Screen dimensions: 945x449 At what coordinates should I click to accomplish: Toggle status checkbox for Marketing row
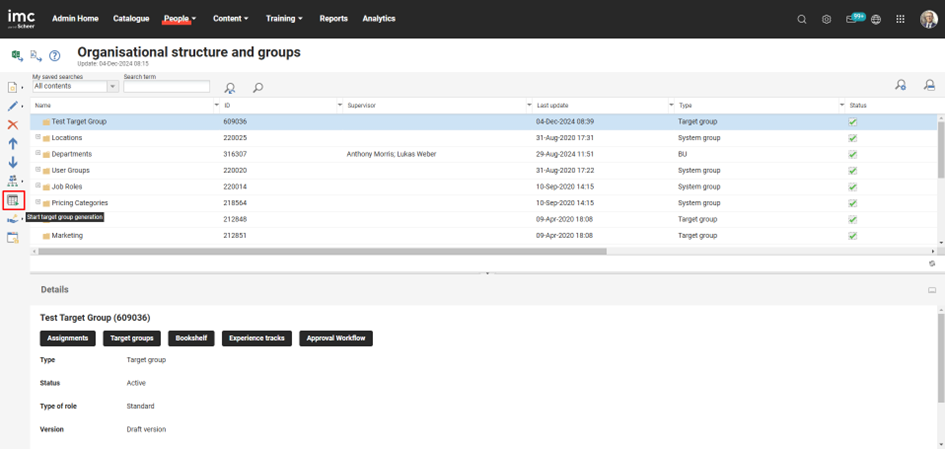pos(853,236)
